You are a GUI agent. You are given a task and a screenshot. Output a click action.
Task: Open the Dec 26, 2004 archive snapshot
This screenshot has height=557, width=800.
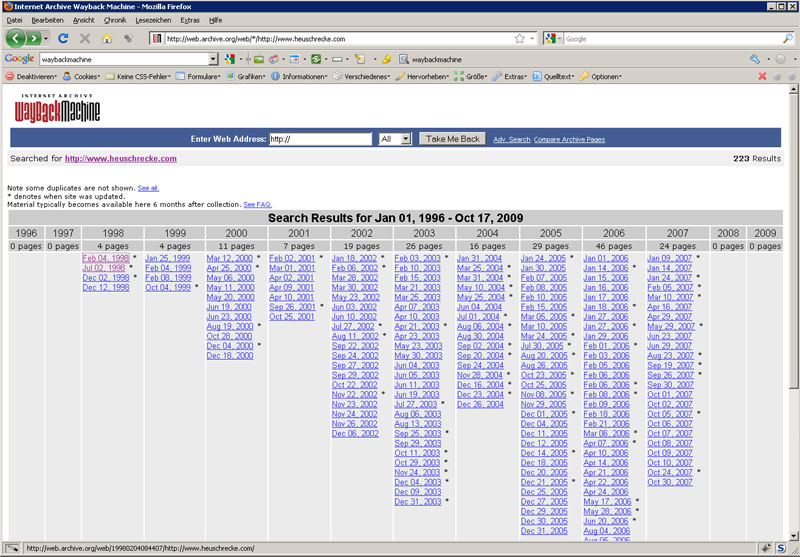coord(480,404)
